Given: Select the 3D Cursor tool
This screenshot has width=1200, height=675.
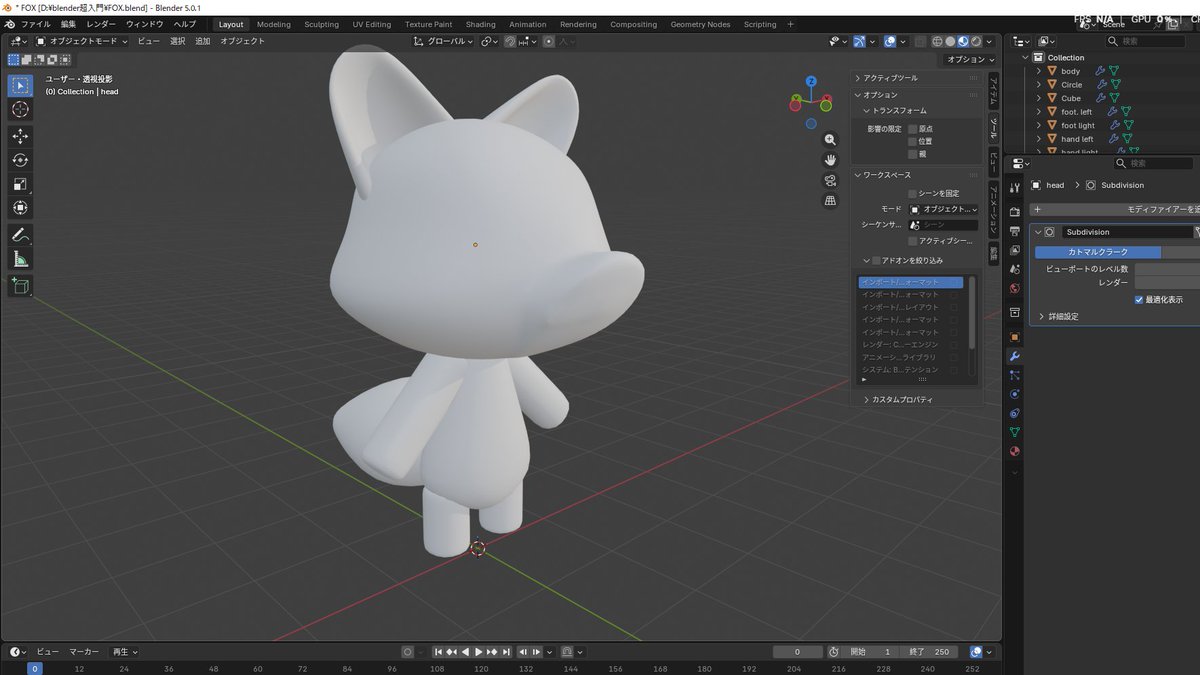Looking at the screenshot, I should (21, 109).
